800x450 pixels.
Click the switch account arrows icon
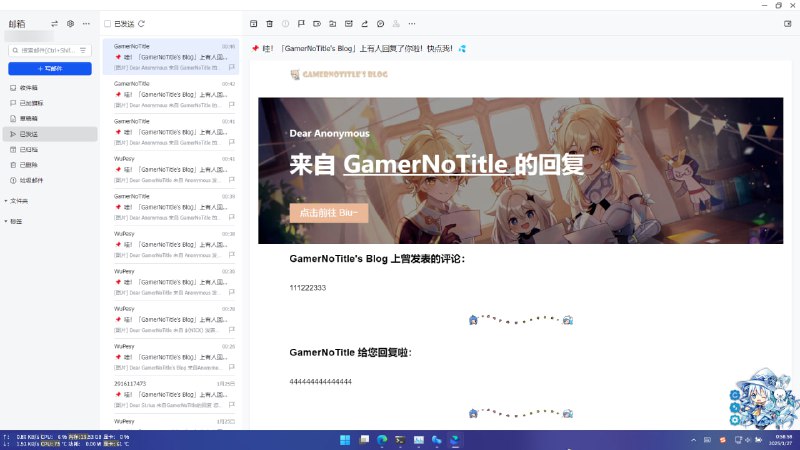[54, 23]
